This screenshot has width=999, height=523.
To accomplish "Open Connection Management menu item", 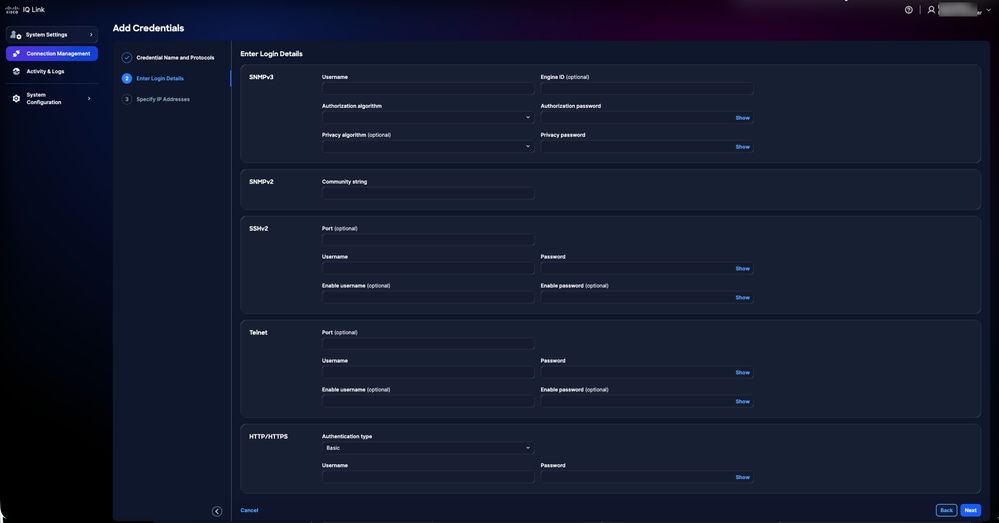I will 52,54.
